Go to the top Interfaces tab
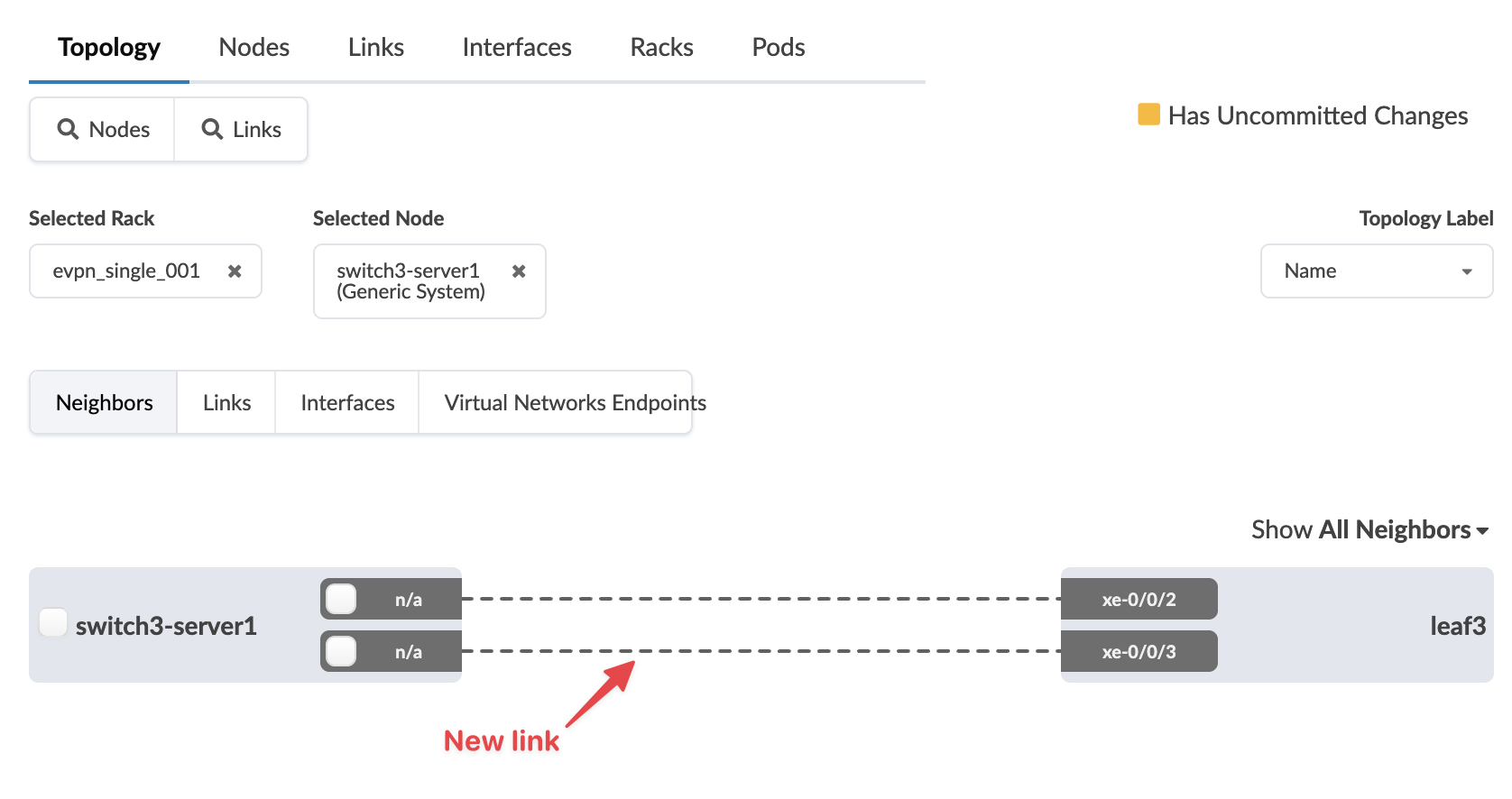1512x799 pixels. pos(517,47)
